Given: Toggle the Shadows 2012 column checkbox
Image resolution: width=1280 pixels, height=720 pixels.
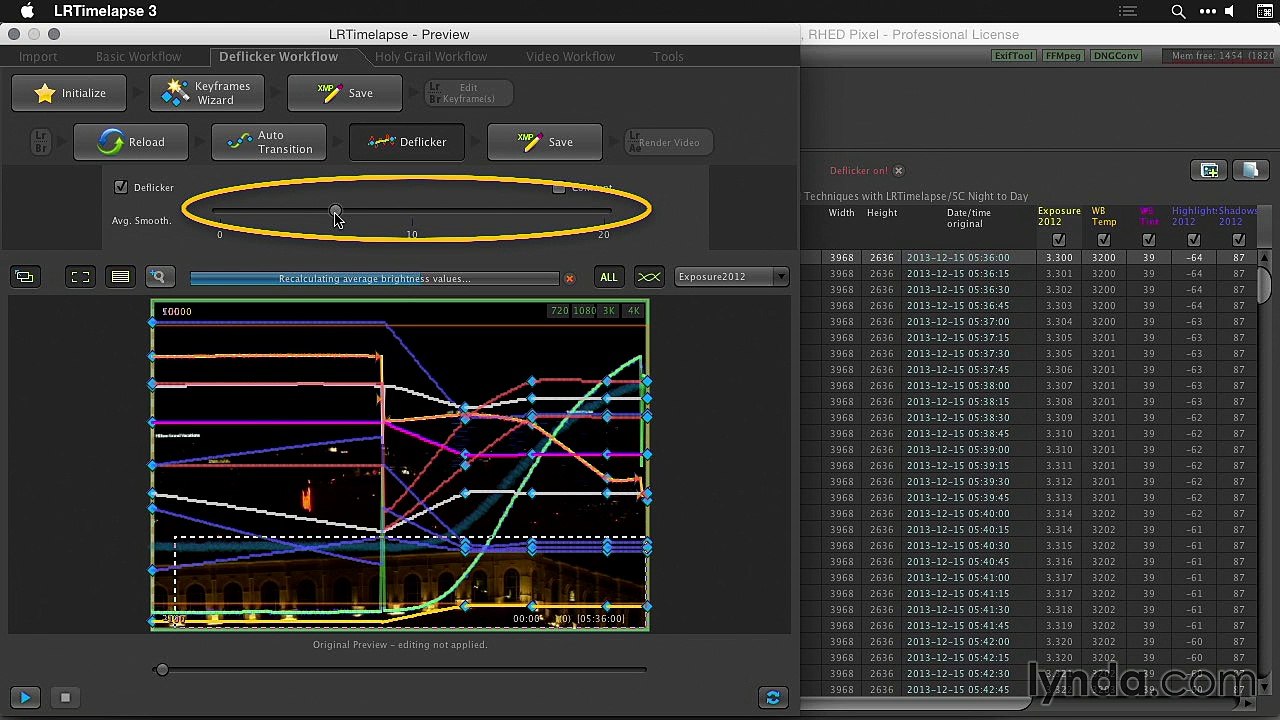Looking at the screenshot, I should click(1239, 240).
